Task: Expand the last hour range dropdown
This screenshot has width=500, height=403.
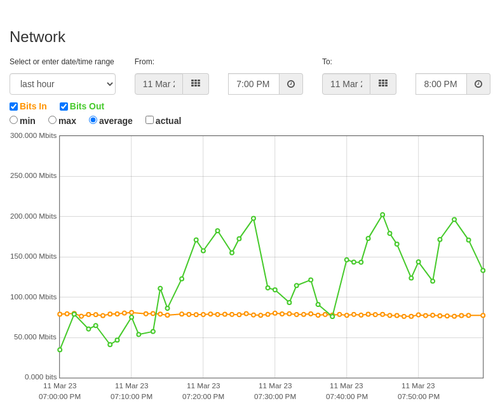Action: 63,84
